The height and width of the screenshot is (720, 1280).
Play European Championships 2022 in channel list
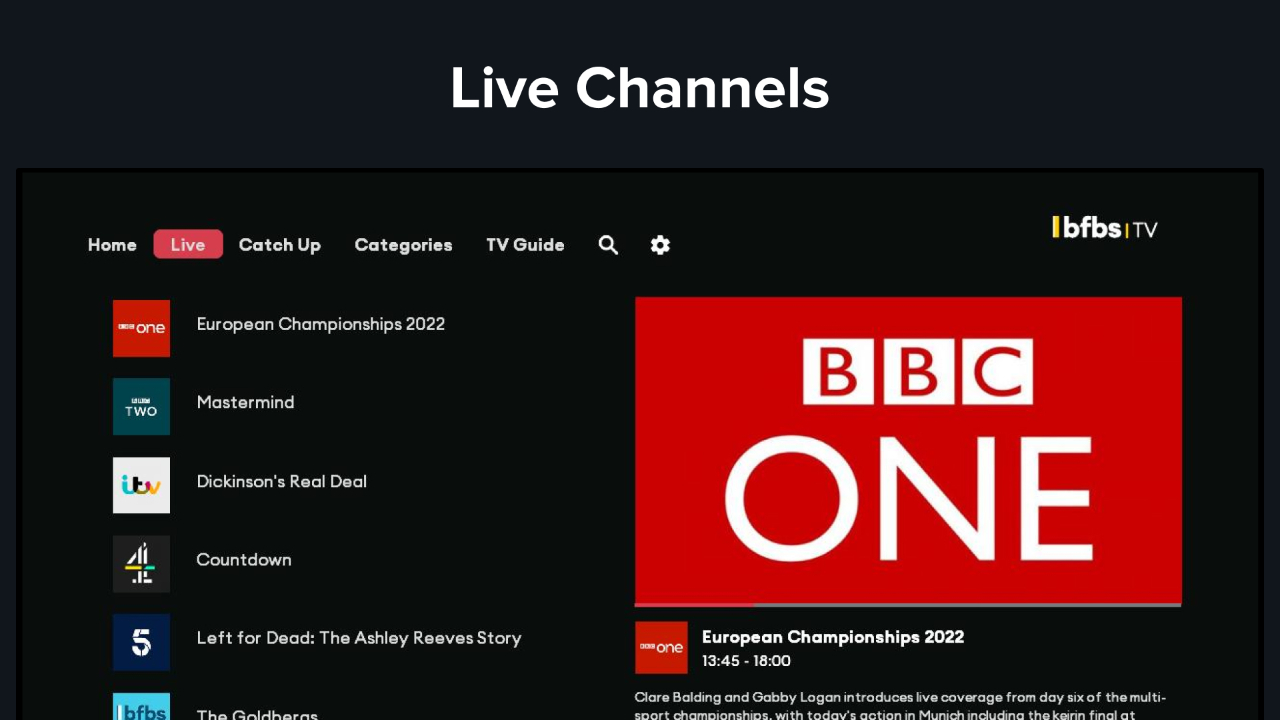pos(320,324)
